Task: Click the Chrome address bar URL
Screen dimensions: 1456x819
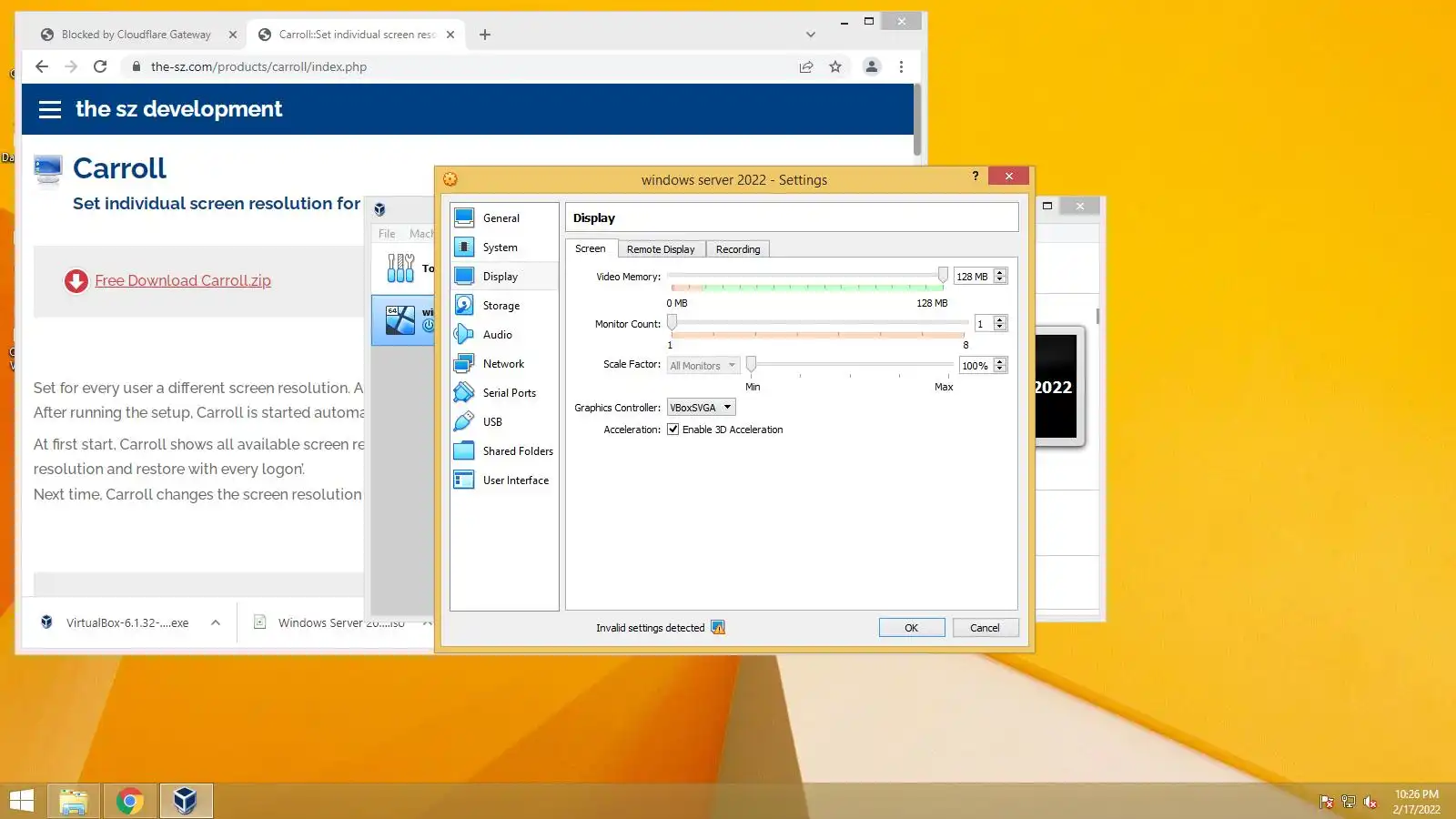Action: click(259, 66)
